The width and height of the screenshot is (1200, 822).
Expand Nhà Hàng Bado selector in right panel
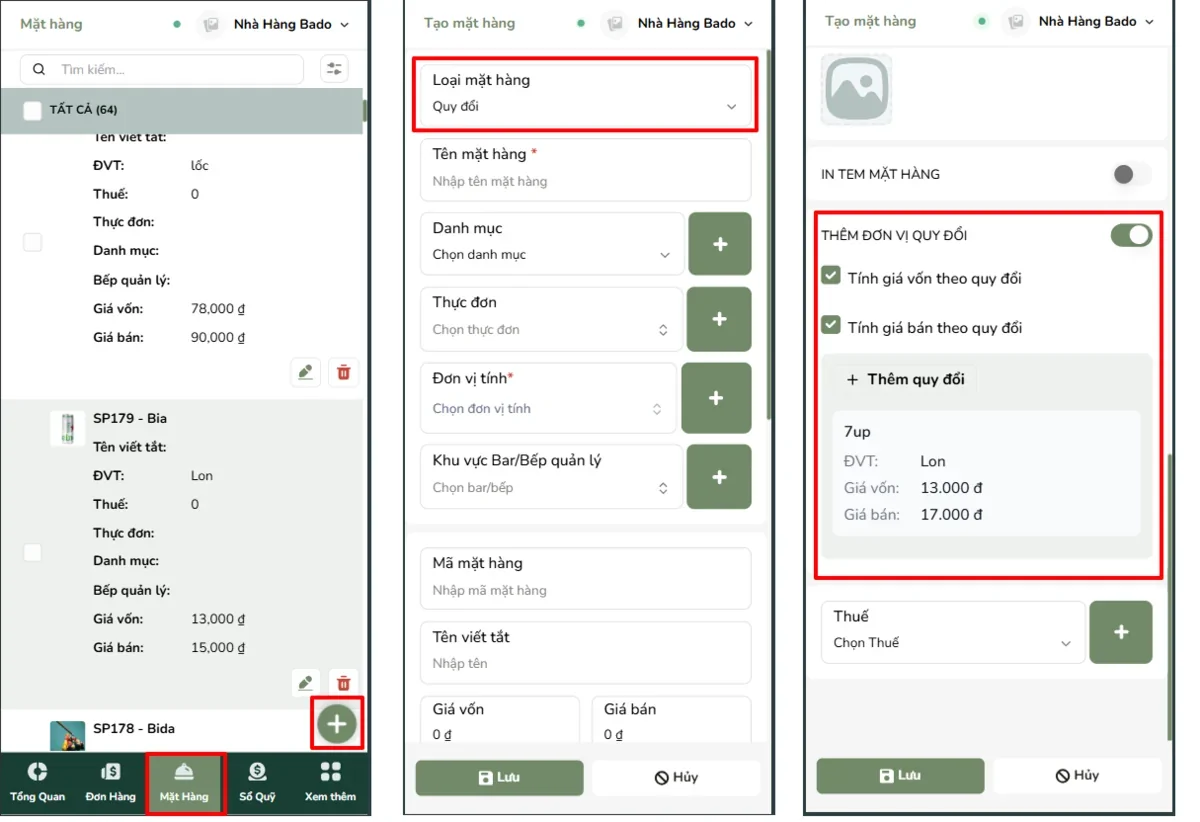[x=1096, y=21]
